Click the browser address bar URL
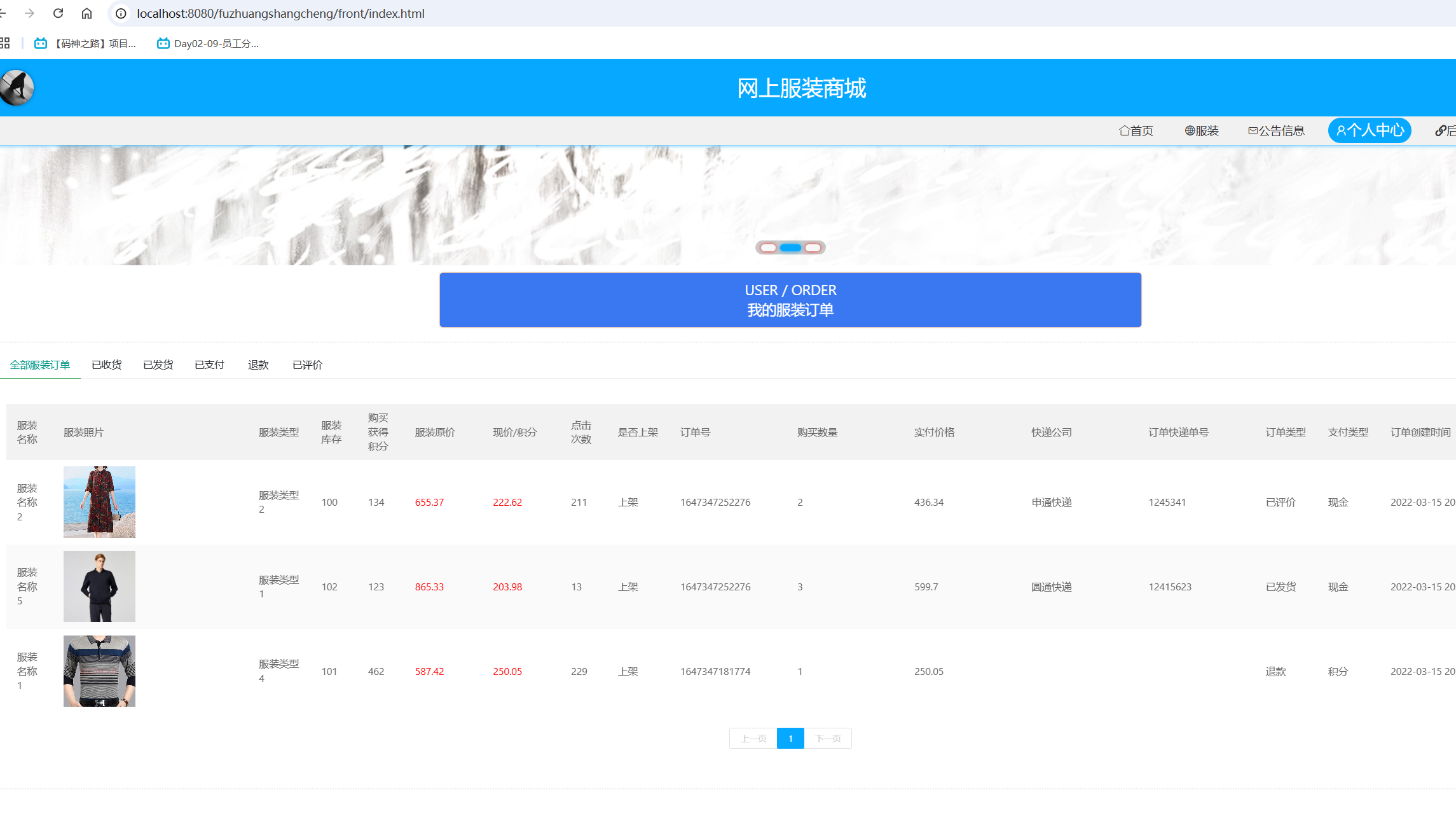The image size is (1456, 827). (x=280, y=13)
